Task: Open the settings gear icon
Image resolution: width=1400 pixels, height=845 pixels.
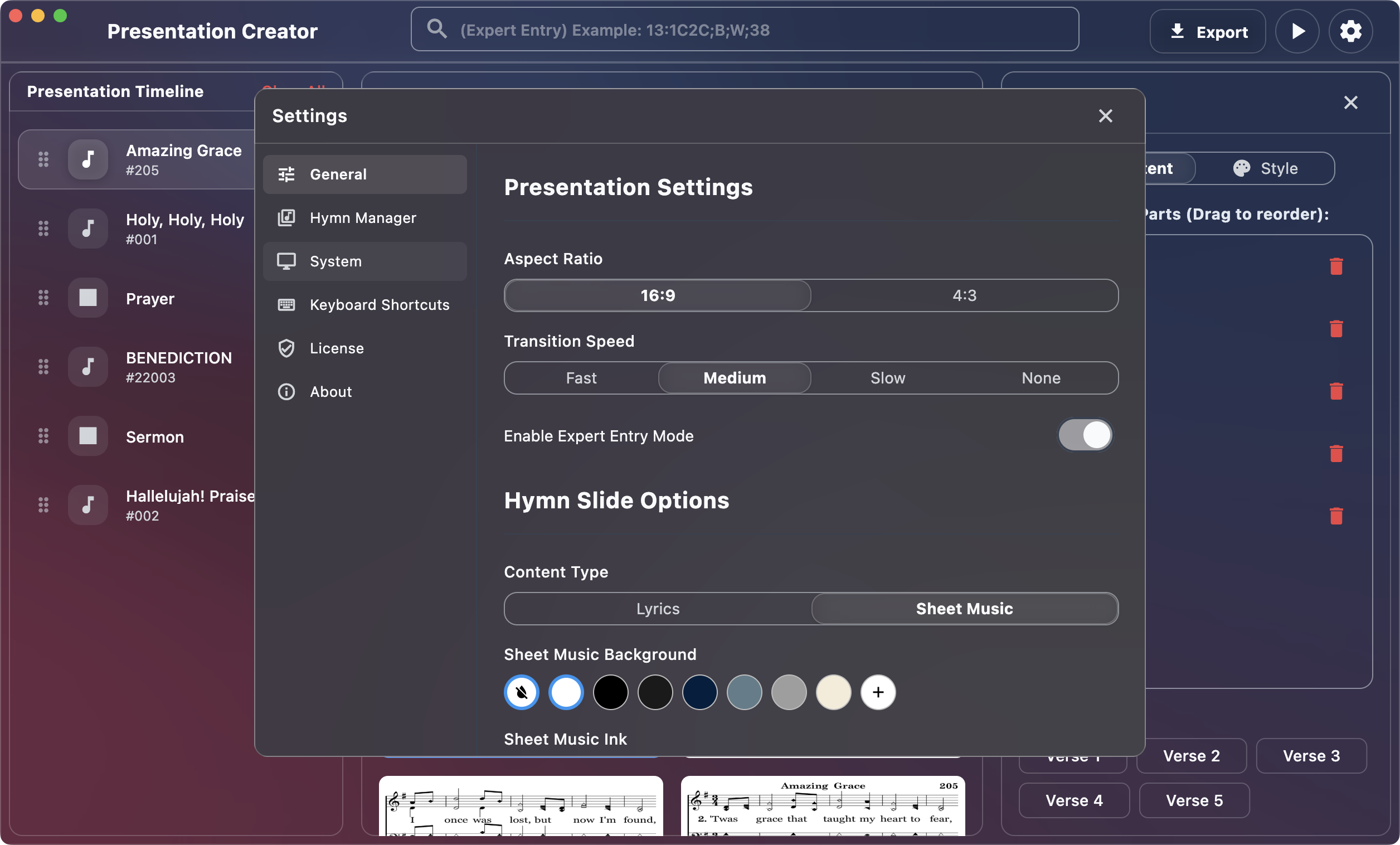Action: pos(1350,31)
